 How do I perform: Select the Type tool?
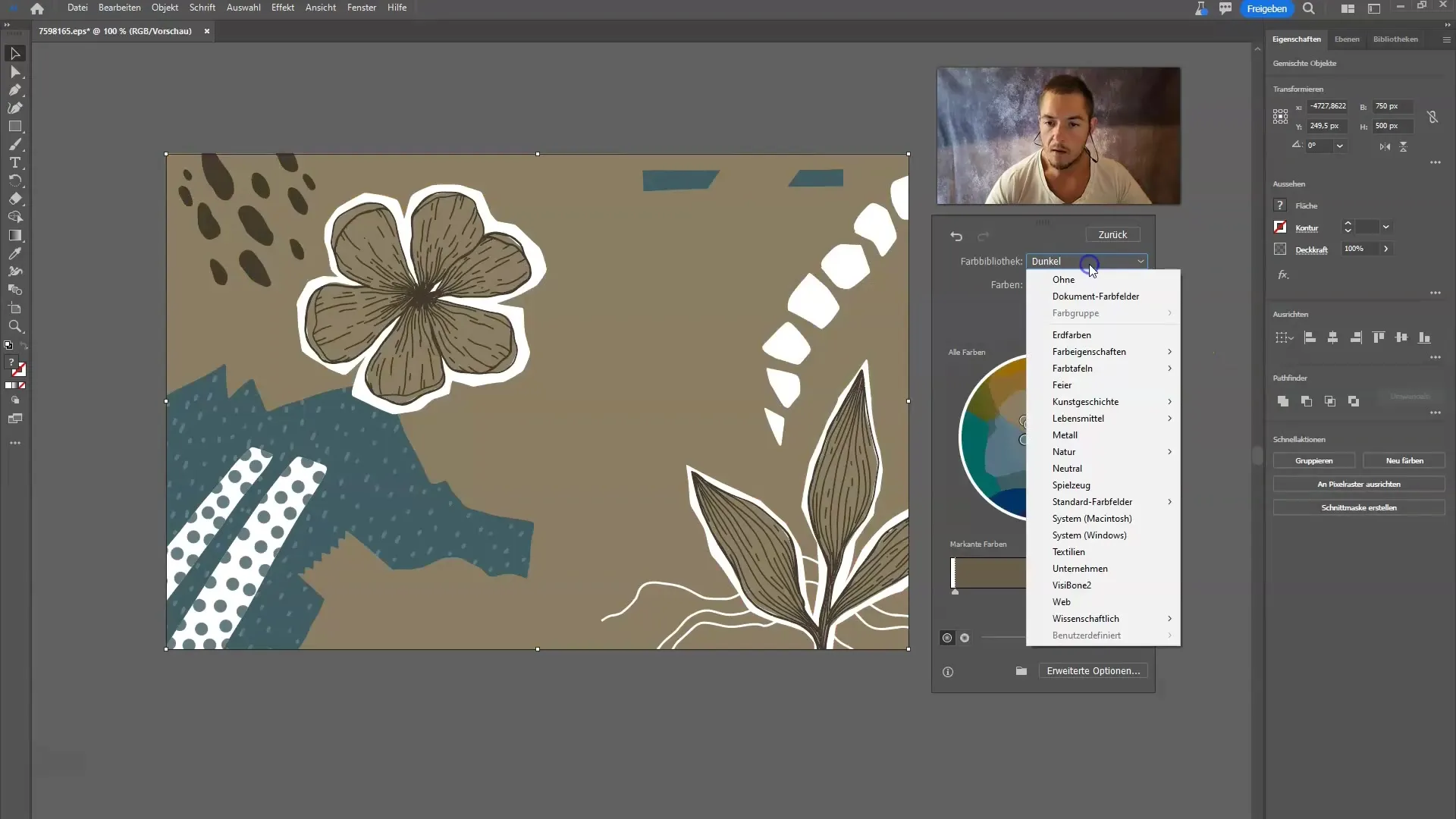(x=15, y=163)
